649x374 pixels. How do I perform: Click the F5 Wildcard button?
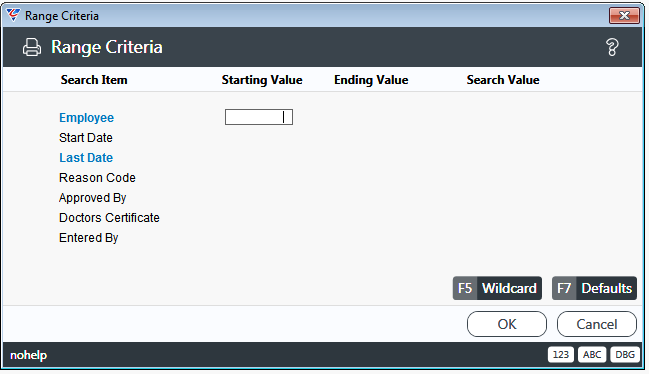coord(497,288)
